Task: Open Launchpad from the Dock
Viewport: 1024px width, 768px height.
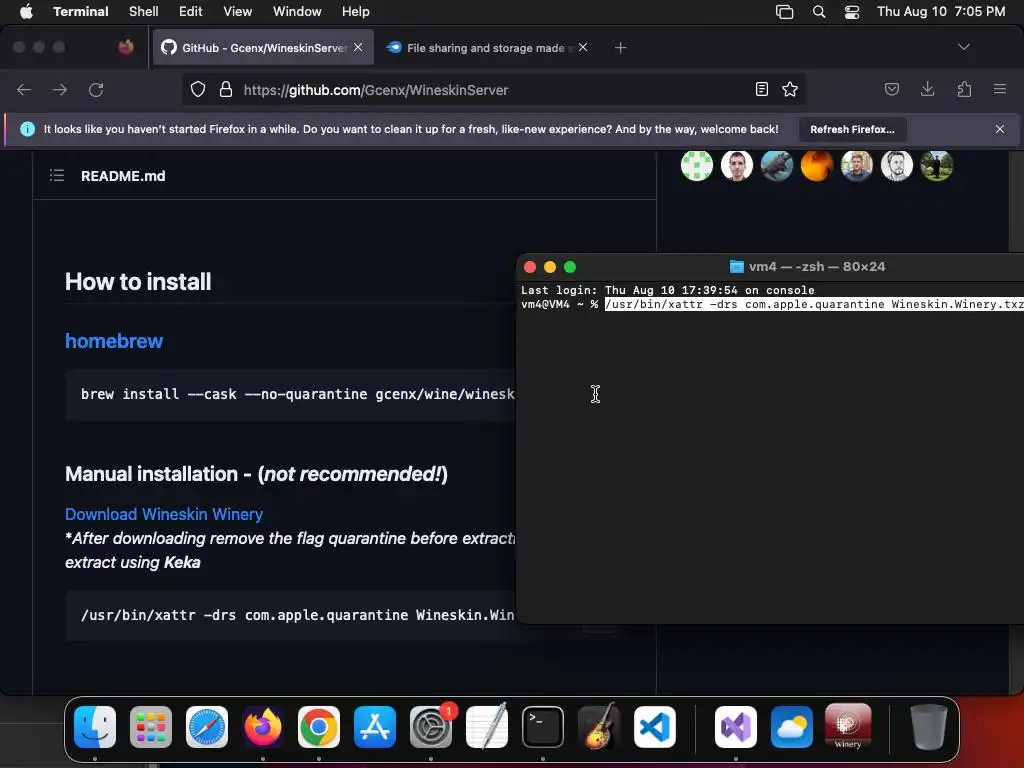Action: click(x=151, y=727)
